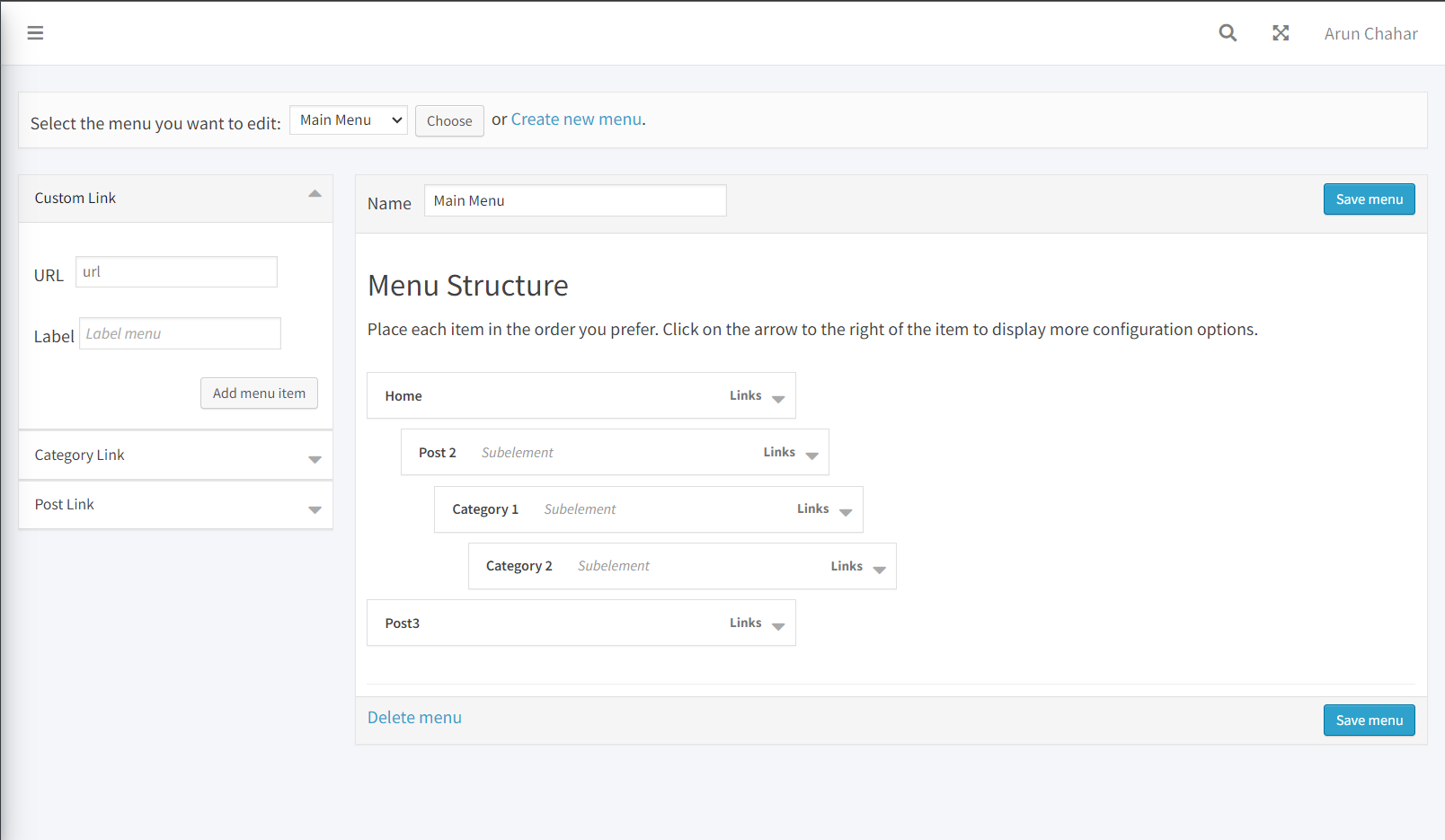The height and width of the screenshot is (840, 1445).
Task: Toggle fullscreen with the expand icon
Action: click(x=1281, y=33)
